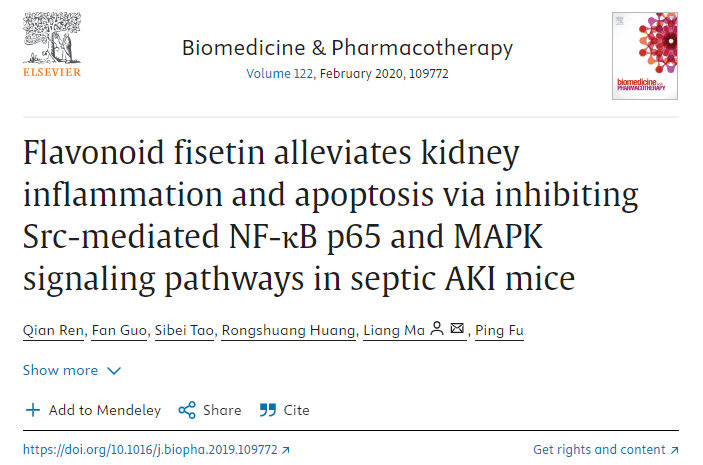Open author Sibei Tao's details
Image resolution: width=703 pixels, height=465 pixels.
(184, 330)
